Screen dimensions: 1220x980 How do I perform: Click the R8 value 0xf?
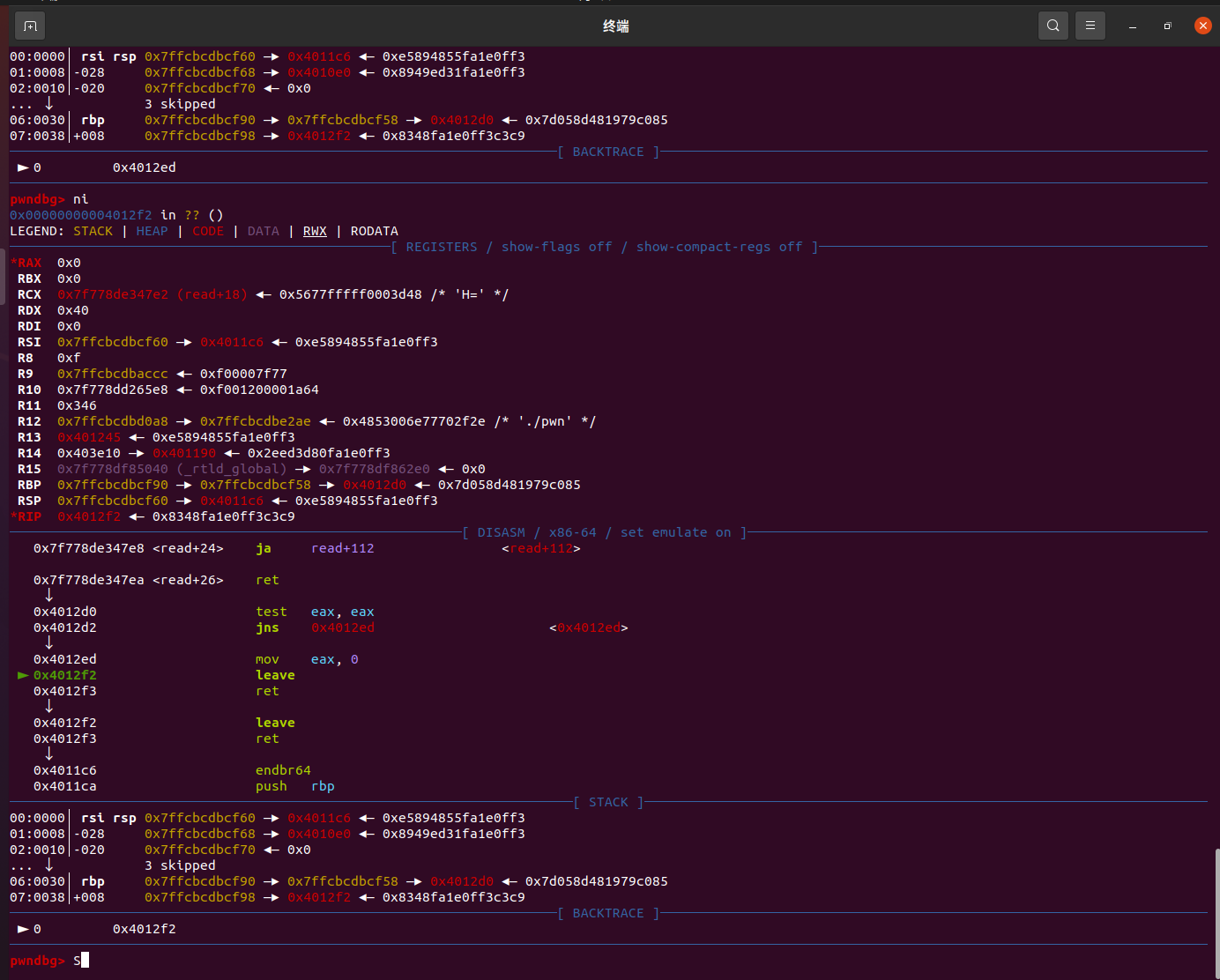coord(69,358)
